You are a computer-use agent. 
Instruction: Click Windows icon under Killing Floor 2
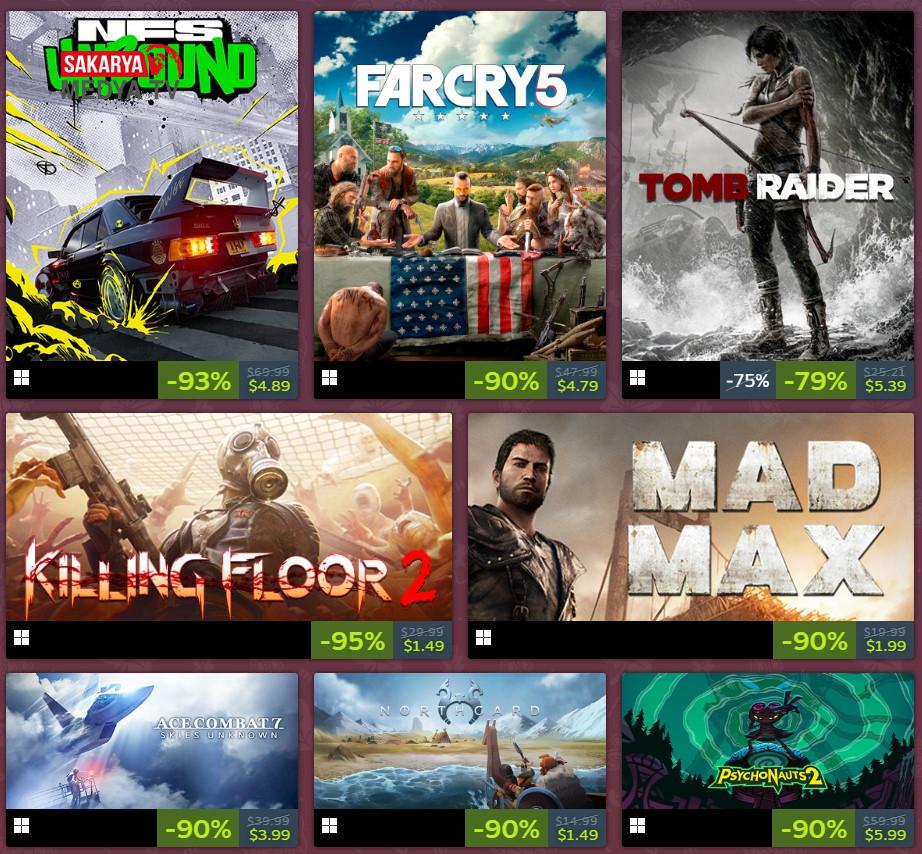22,638
